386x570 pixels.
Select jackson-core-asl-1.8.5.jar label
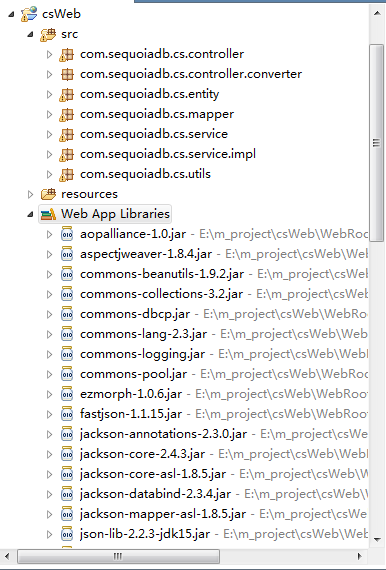tap(153, 474)
